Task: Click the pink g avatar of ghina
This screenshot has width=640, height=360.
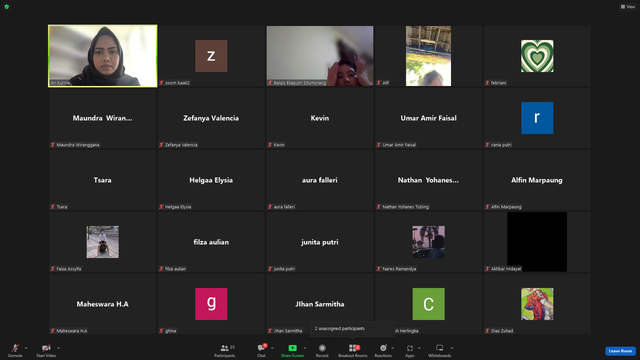Action: click(x=211, y=304)
